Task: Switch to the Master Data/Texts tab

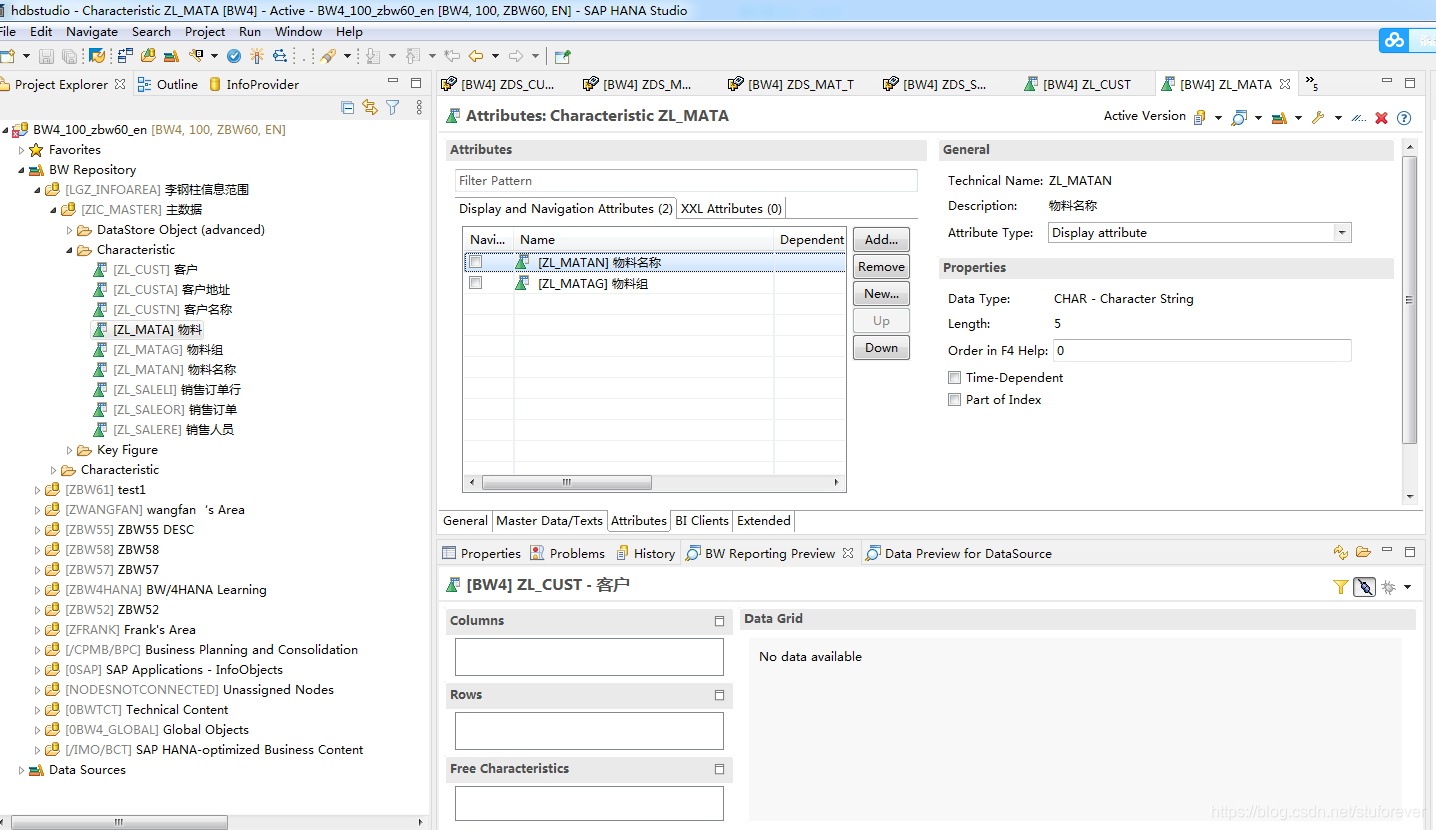Action: (549, 521)
